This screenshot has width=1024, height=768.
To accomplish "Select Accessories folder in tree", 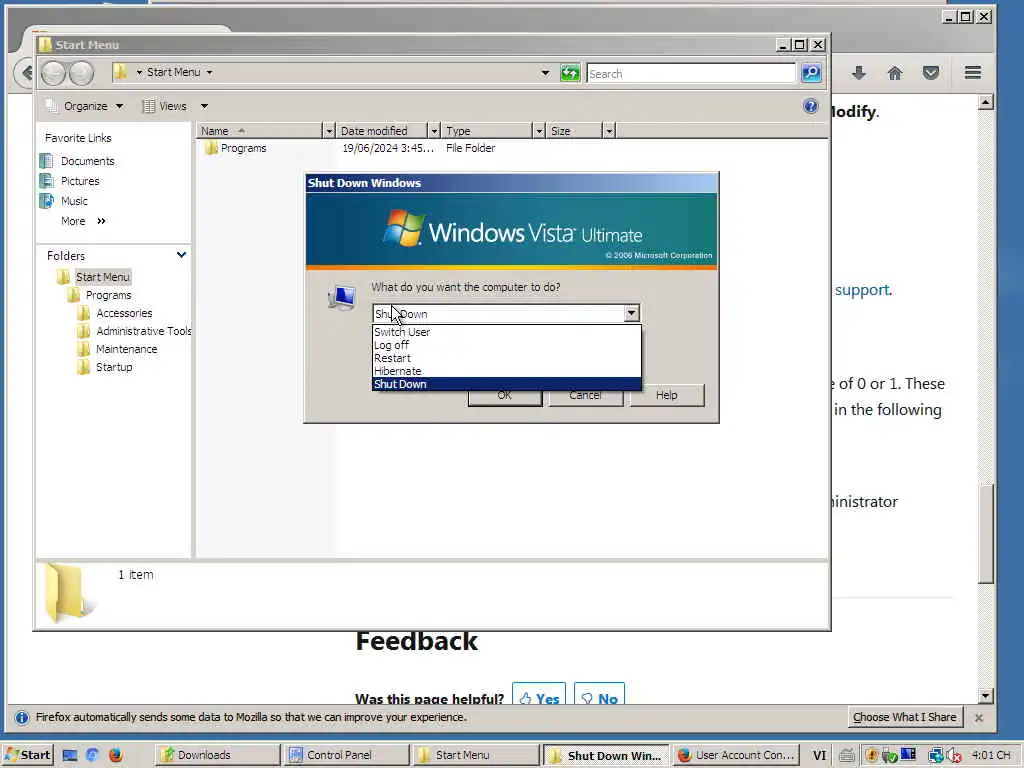I will pos(124,313).
